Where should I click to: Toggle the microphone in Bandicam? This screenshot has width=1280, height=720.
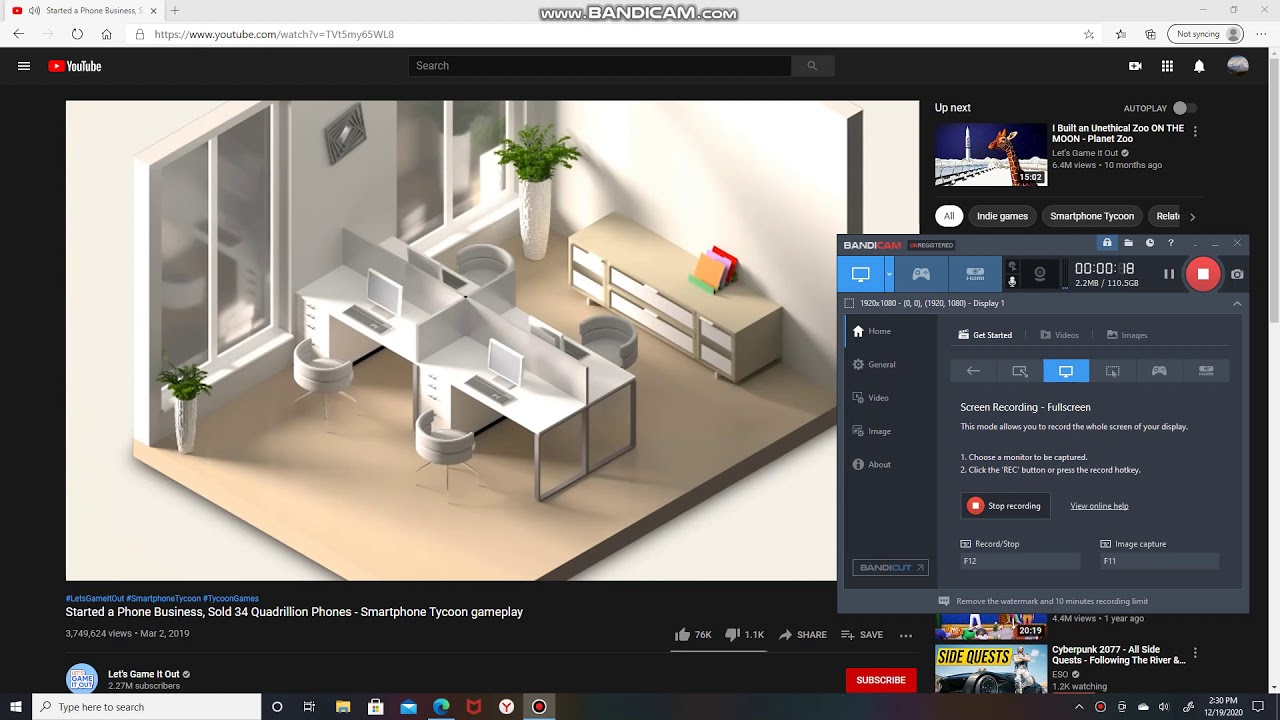coord(1012,282)
